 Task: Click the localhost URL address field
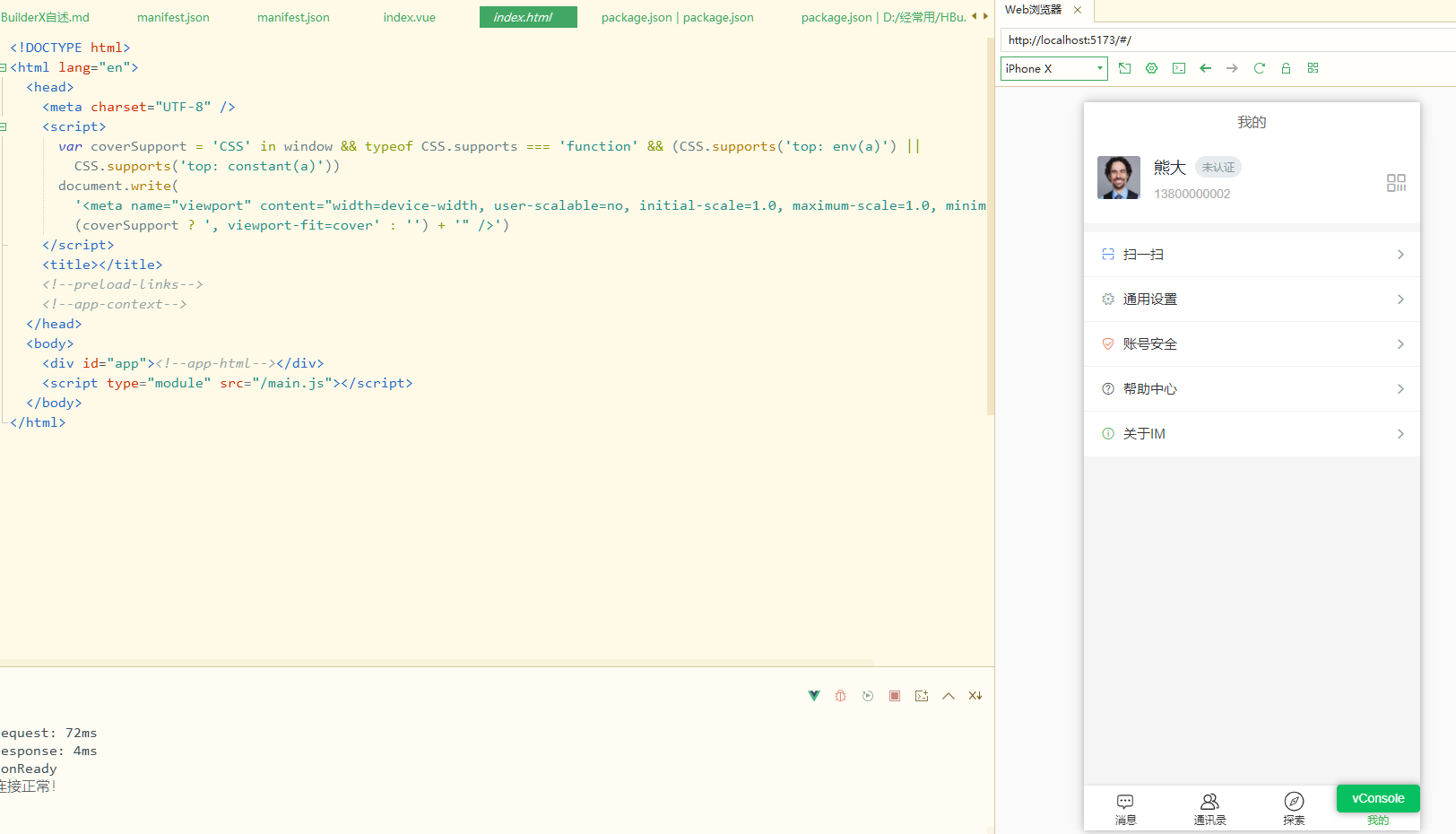pyautogui.click(x=1228, y=39)
